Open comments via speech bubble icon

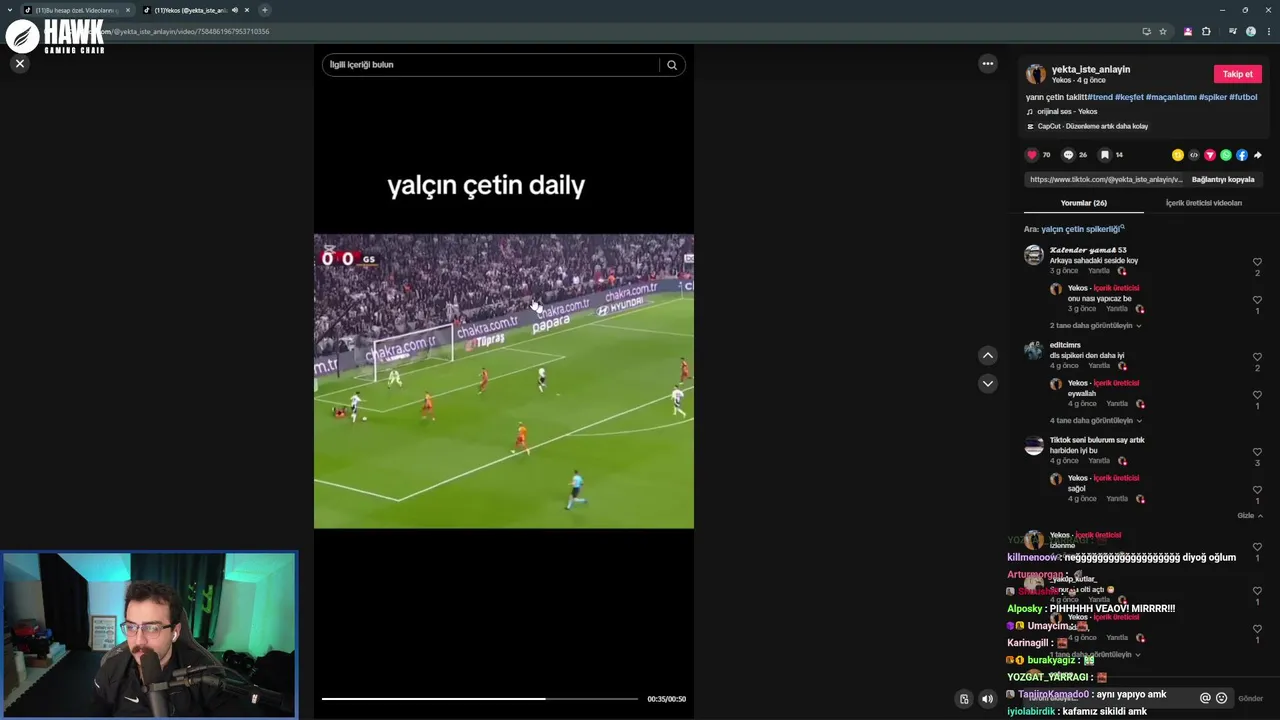[x=1068, y=155]
